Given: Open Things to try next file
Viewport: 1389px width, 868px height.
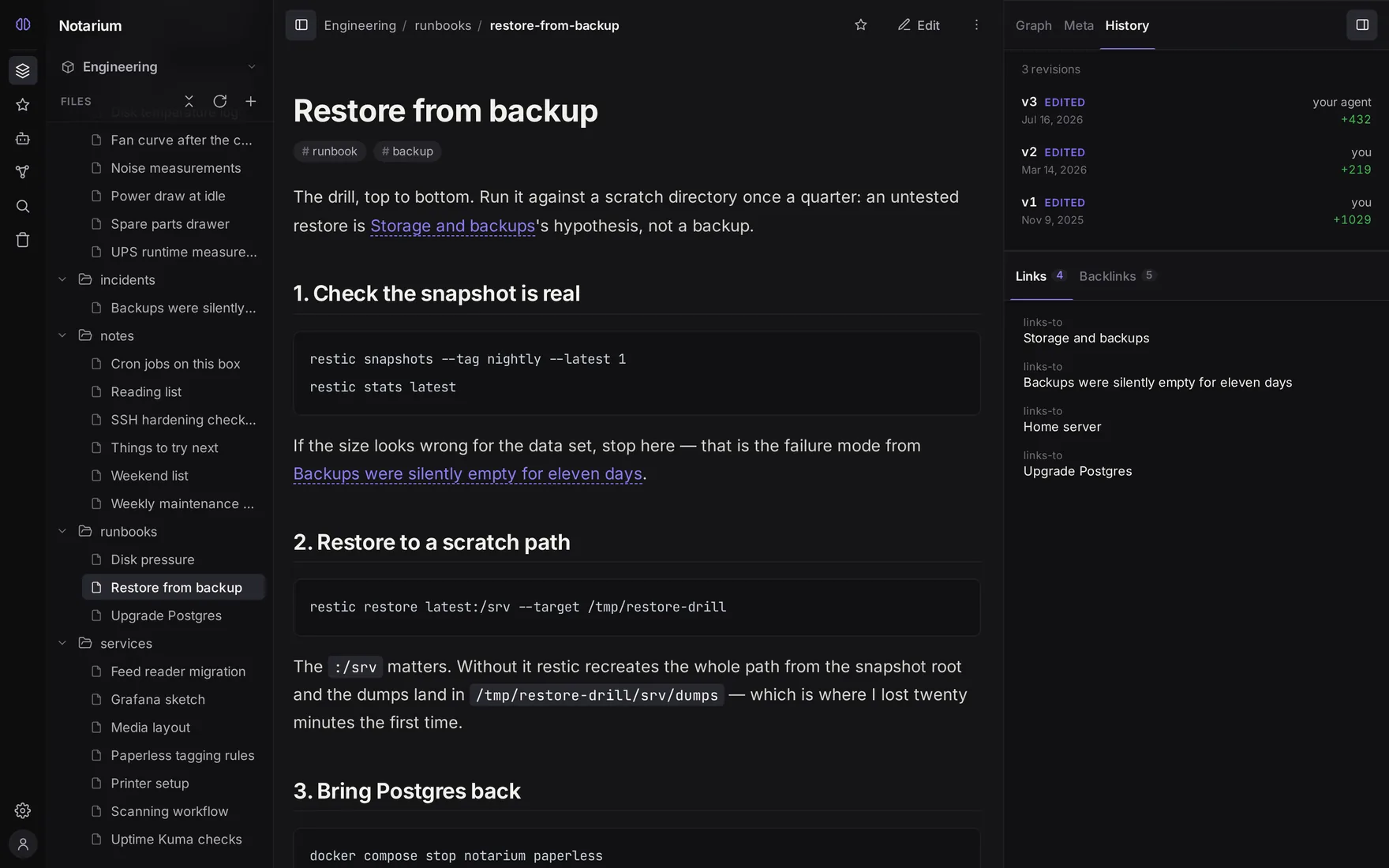Looking at the screenshot, I should (x=174, y=447).
